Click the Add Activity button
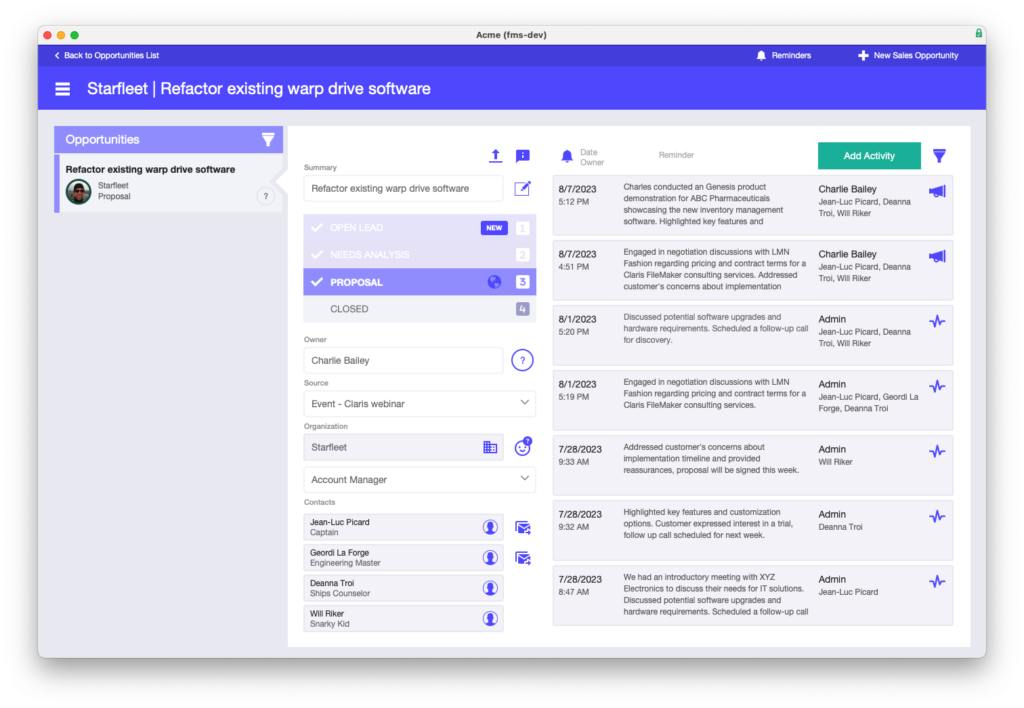The height and width of the screenshot is (708, 1024). (x=868, y=156)
